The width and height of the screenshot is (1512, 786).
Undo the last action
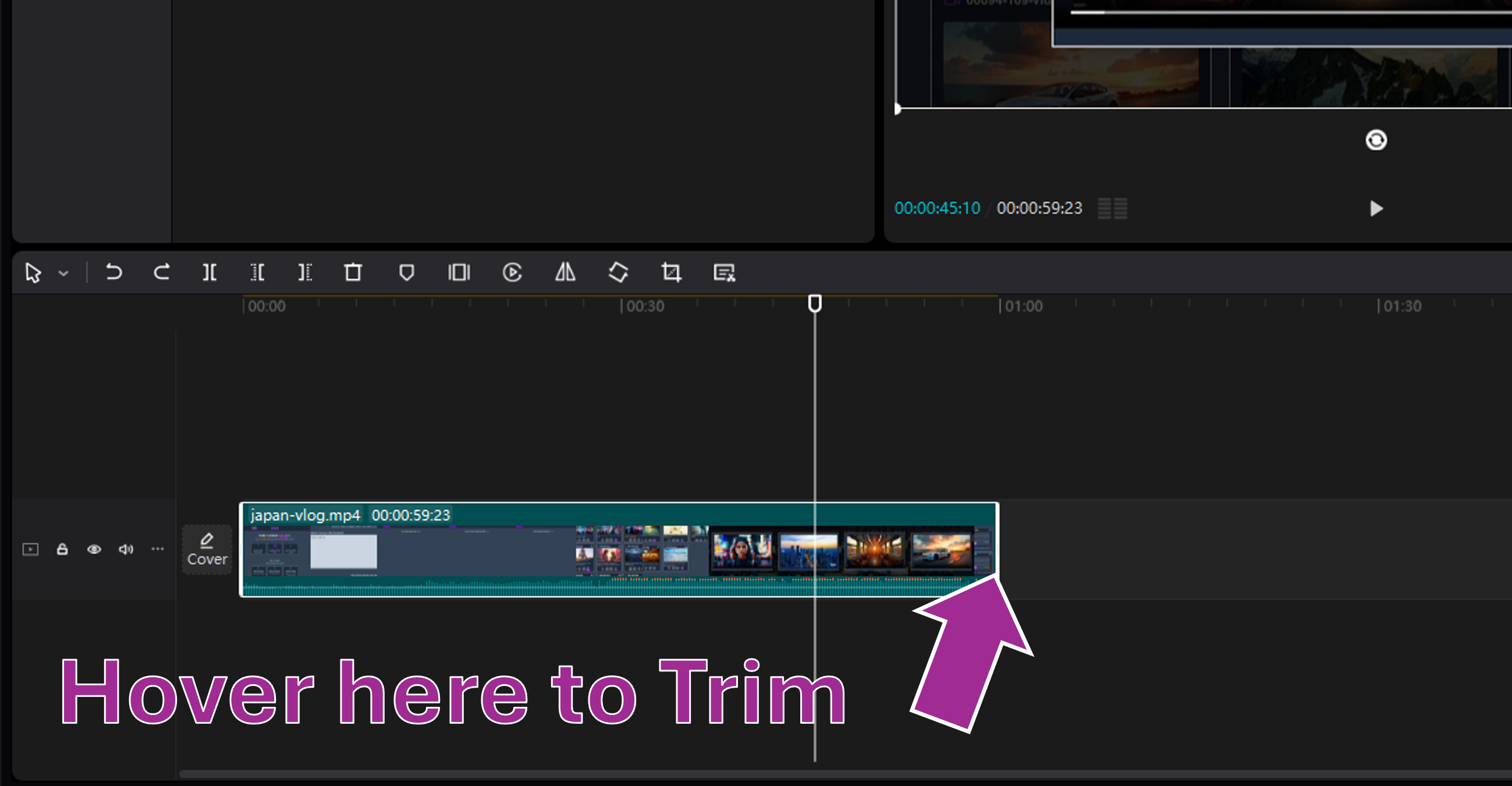pyautogui.click(x=114, y=272)
